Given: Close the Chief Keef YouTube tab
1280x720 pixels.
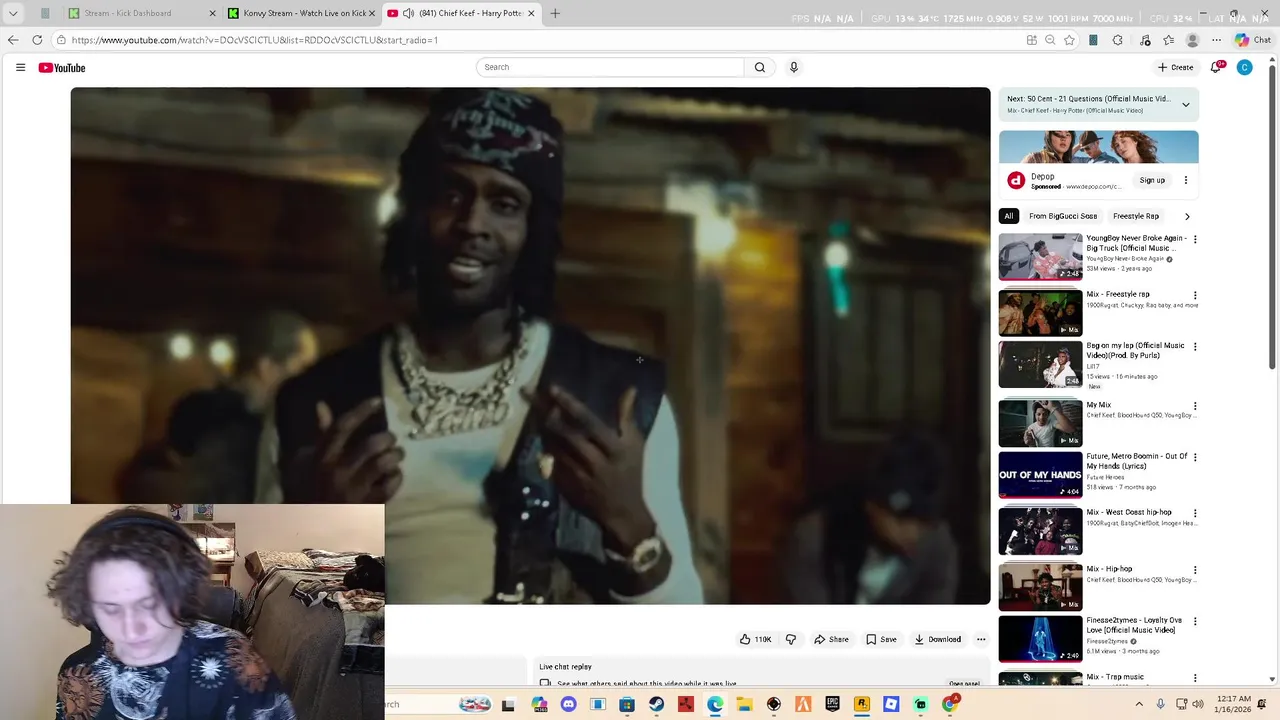Looking at the screenshot, I should click(531, 13).
